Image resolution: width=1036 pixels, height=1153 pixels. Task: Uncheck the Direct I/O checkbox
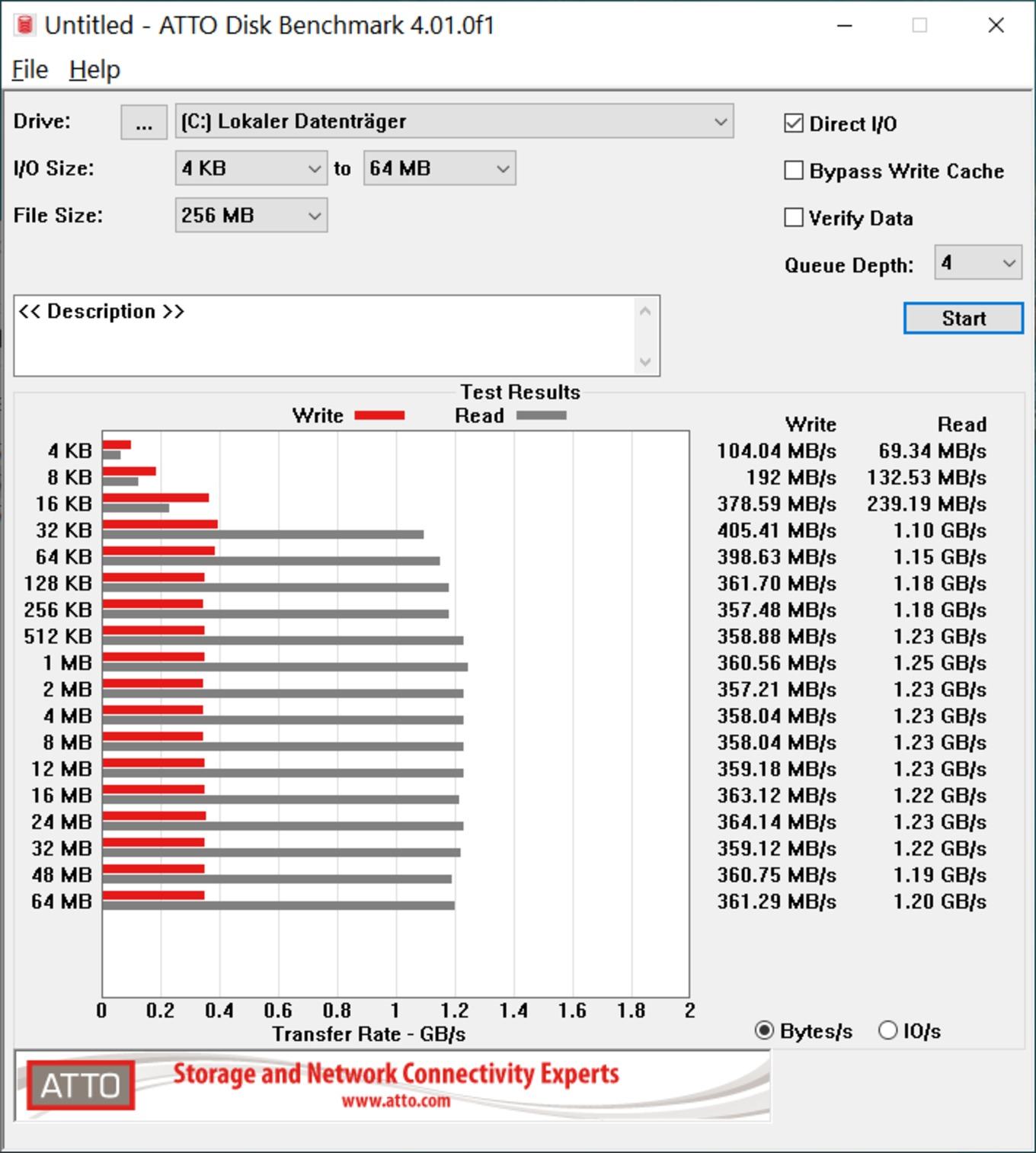tap(794, 123)
